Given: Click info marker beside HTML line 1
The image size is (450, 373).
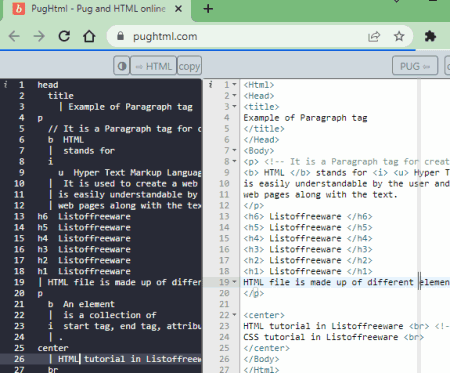Looking at the screenshot, I should pos(210,85).
